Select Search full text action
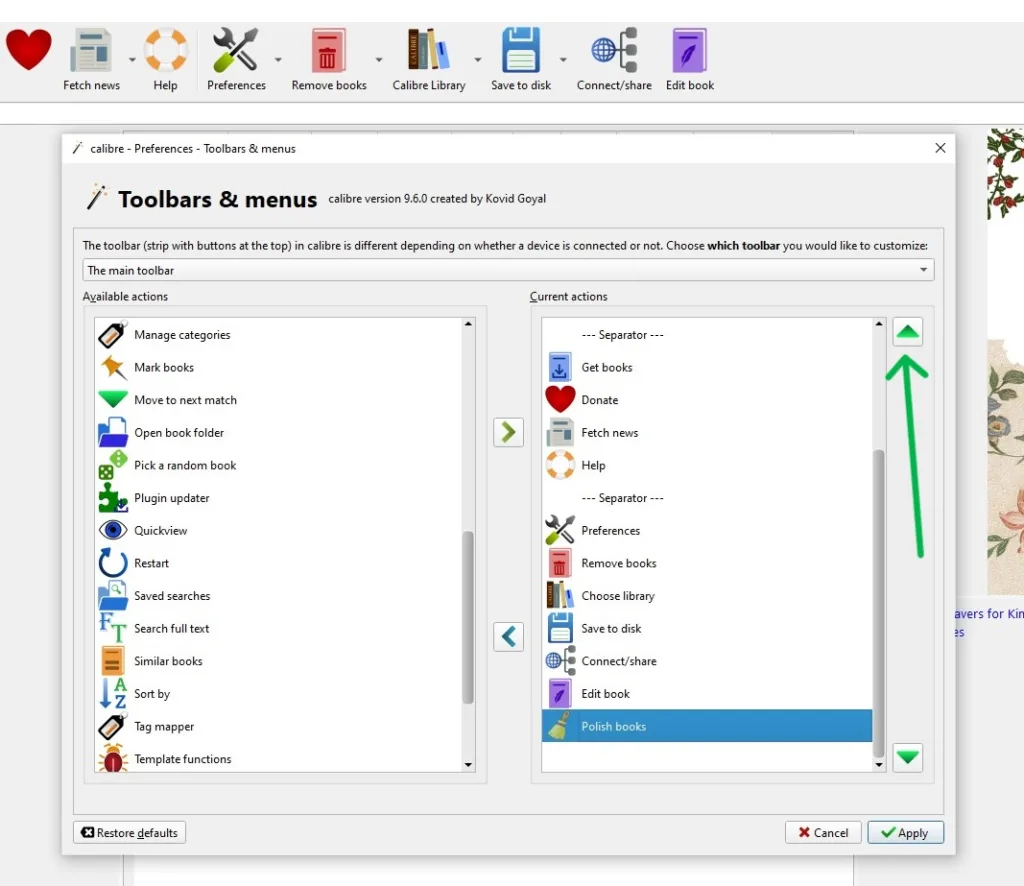Viewport: 1024px width, 886px height. [x=279, y=628]
